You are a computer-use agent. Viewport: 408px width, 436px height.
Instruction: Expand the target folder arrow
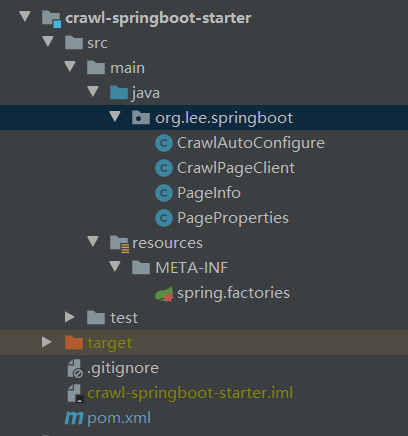[47, 342]
